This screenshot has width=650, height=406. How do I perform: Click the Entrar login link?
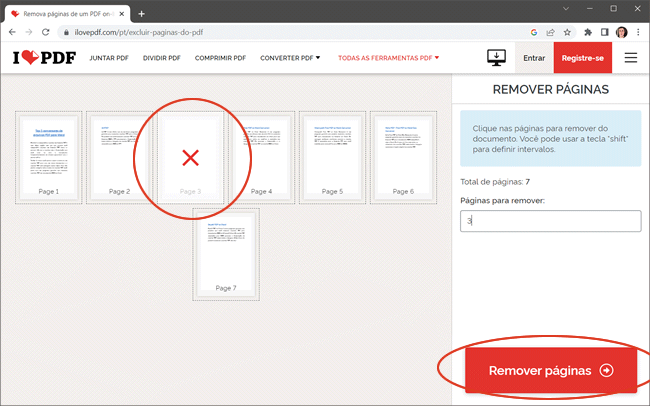(534, 58)
